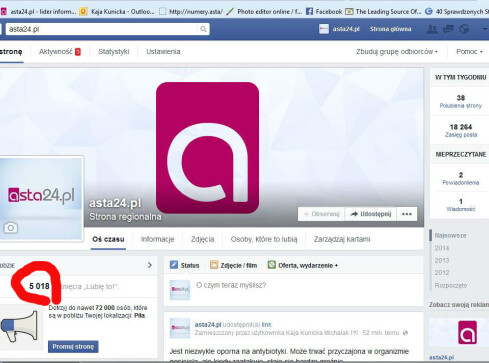
Task: Open the Ustawienia tab
Action: (163, 52)
